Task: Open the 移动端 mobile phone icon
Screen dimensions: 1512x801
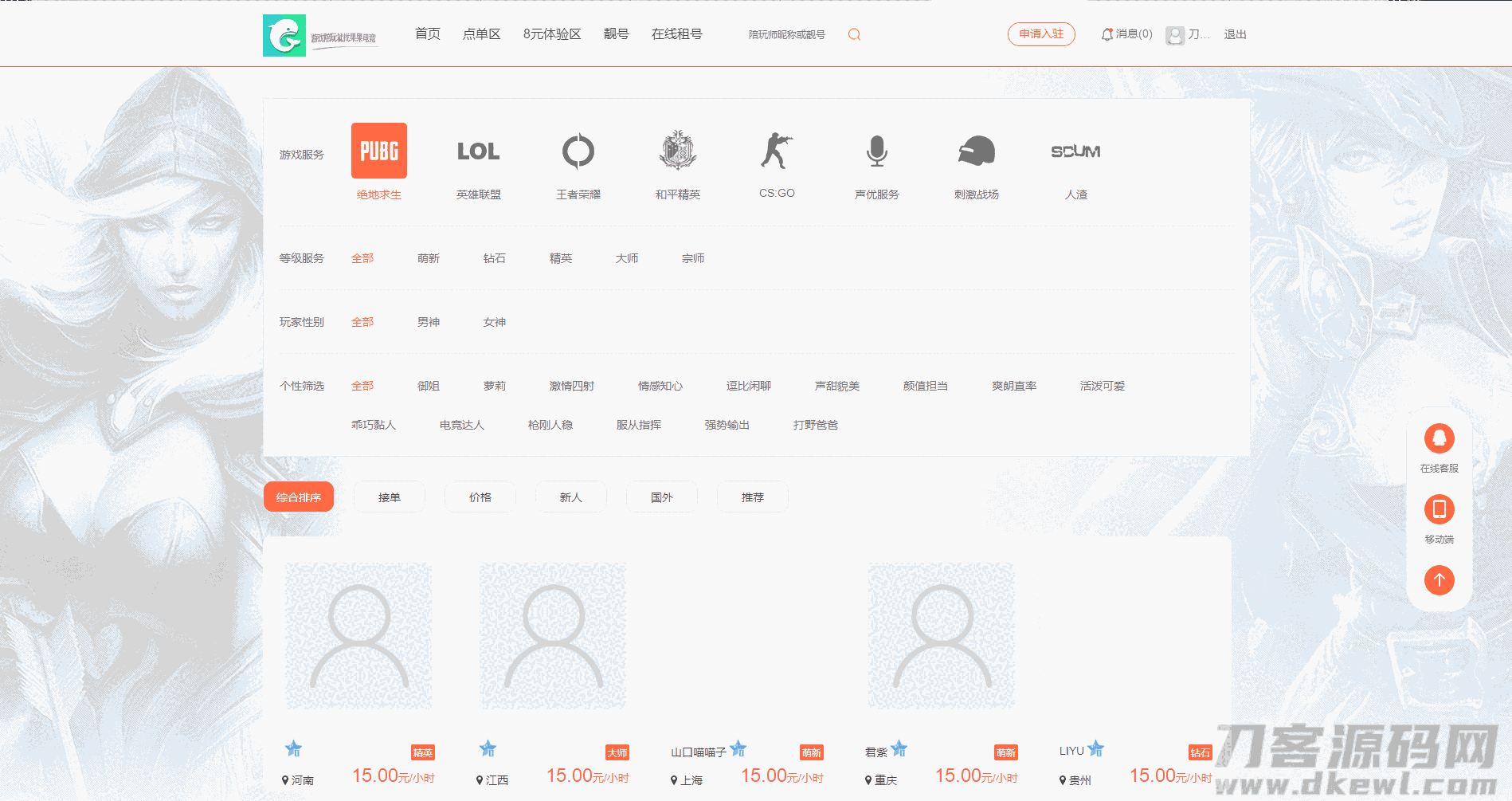Action: pos(1440,509)
